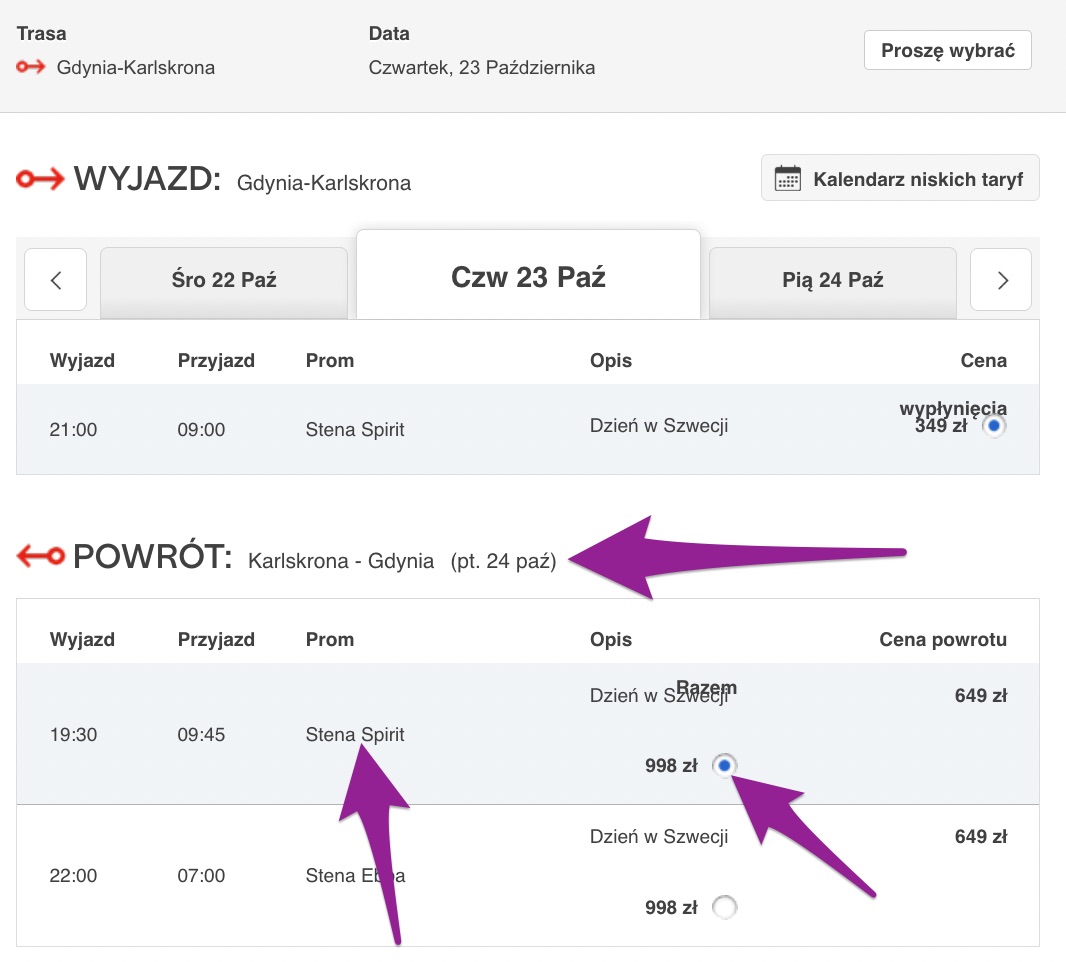Click the calendar icon in Kalendarz niskich taryf
The image size is (1066, 962).
tap(788, 180)
